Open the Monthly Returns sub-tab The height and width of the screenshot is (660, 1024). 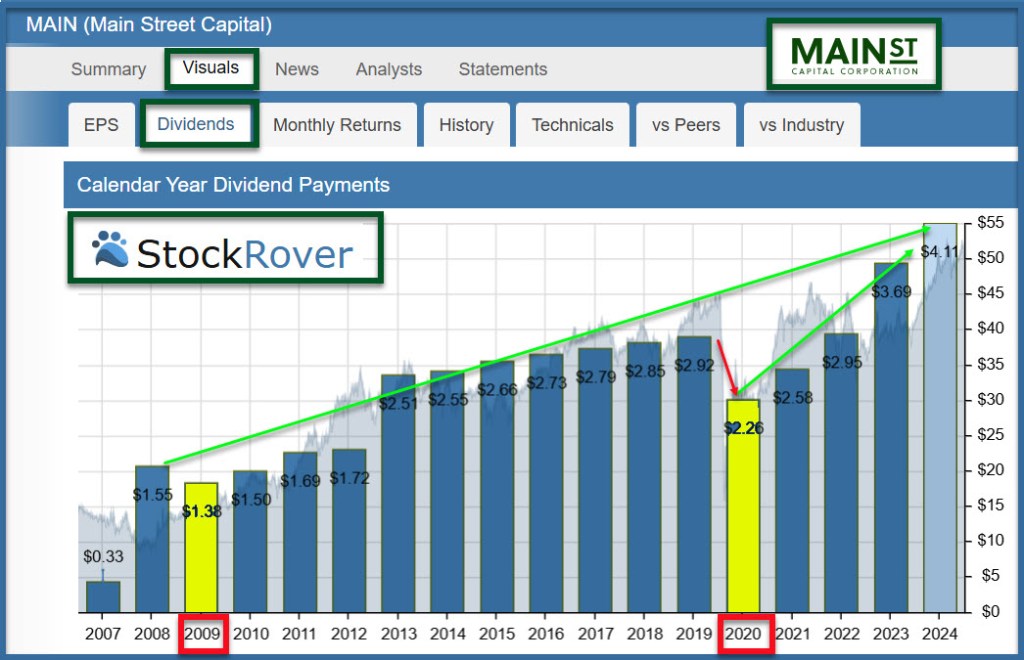pos(337,125)
